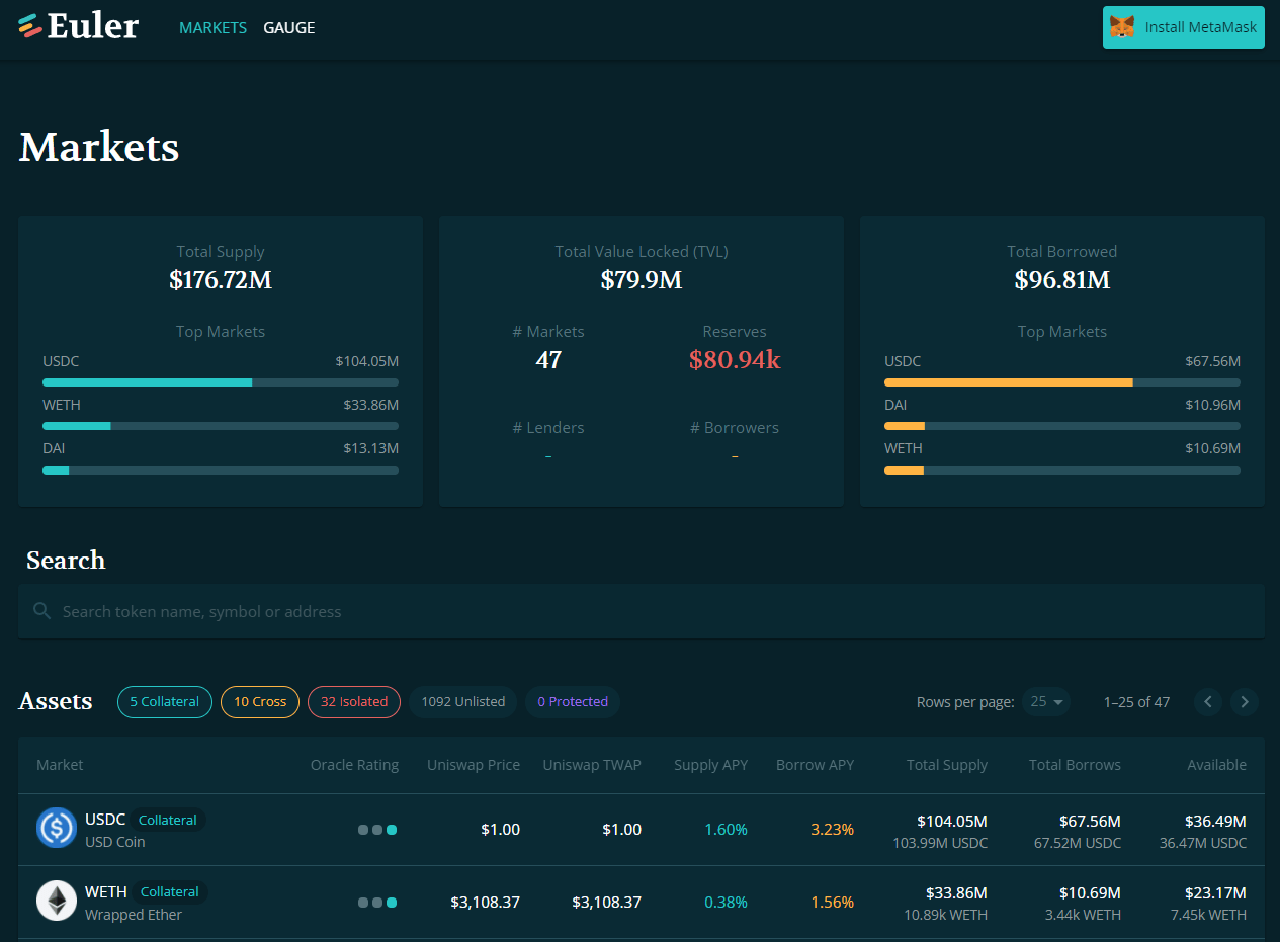The height and width of the screenshot is (942, 1280).
Task: Click the MetaMask fox icon
Action: (1123, 27)
